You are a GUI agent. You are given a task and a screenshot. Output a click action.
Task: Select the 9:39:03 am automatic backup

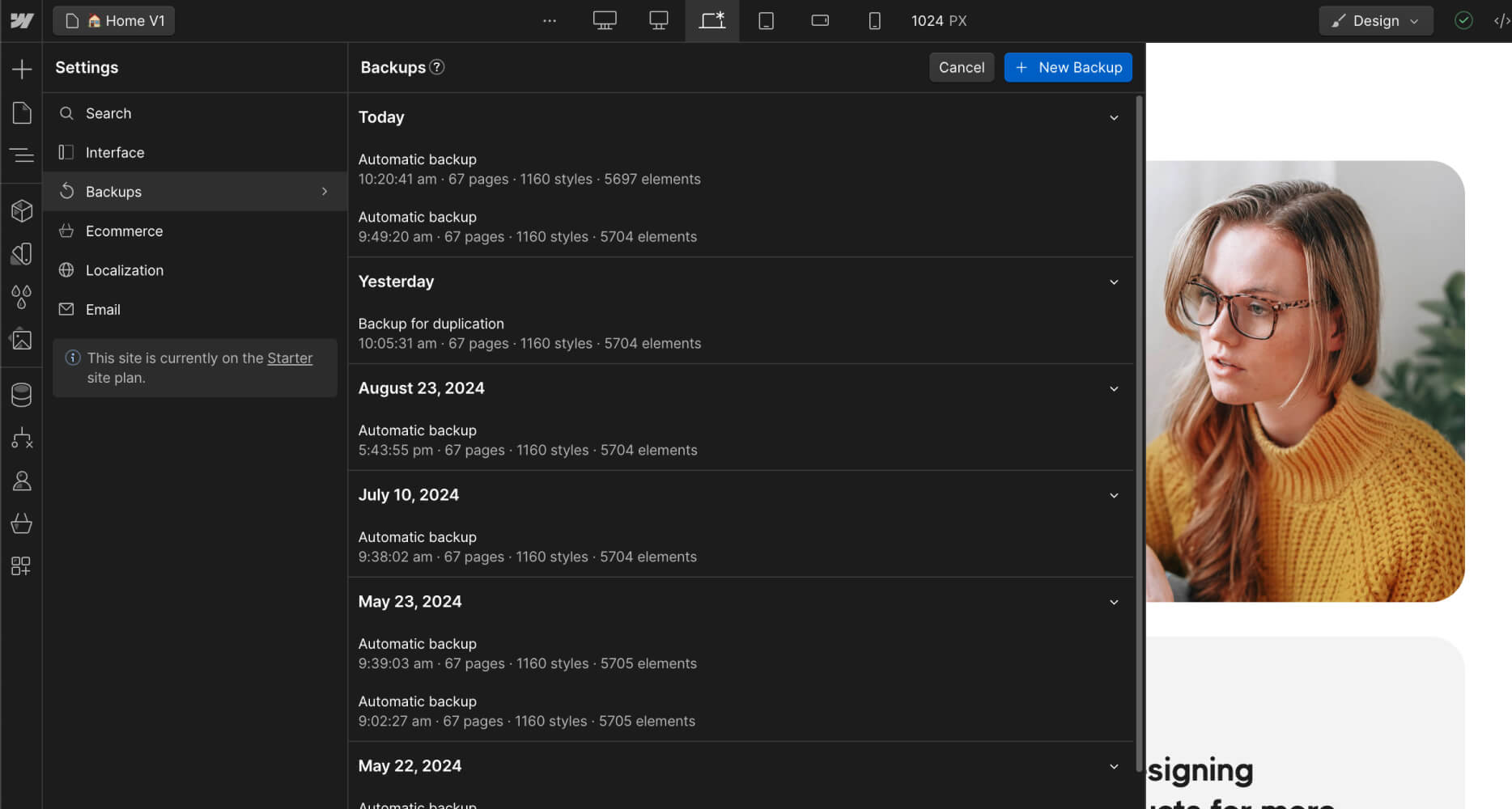[x=741, y=654]
